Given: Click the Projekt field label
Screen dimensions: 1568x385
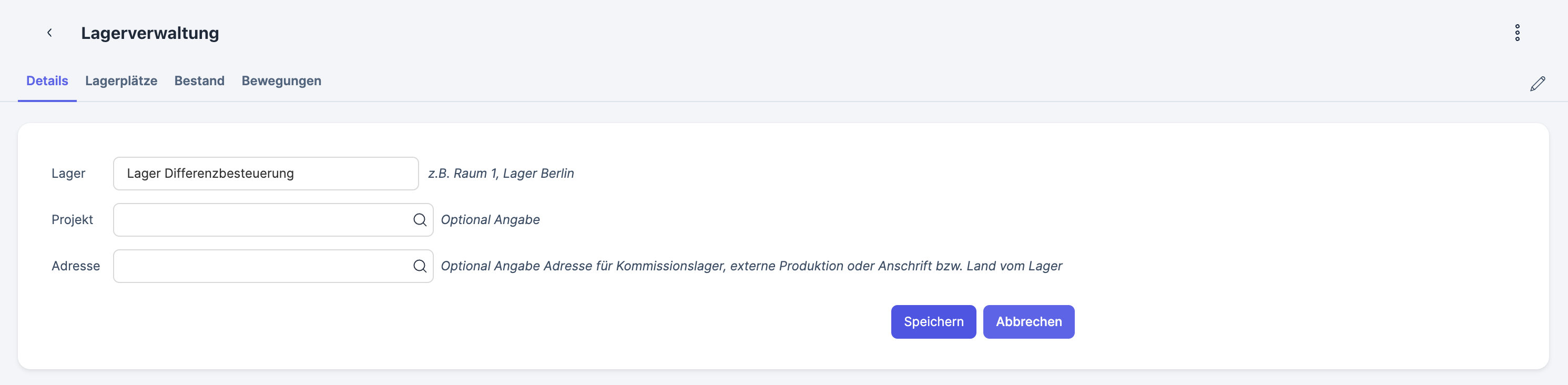Looking at the screenshot, I should coord(72,220).
